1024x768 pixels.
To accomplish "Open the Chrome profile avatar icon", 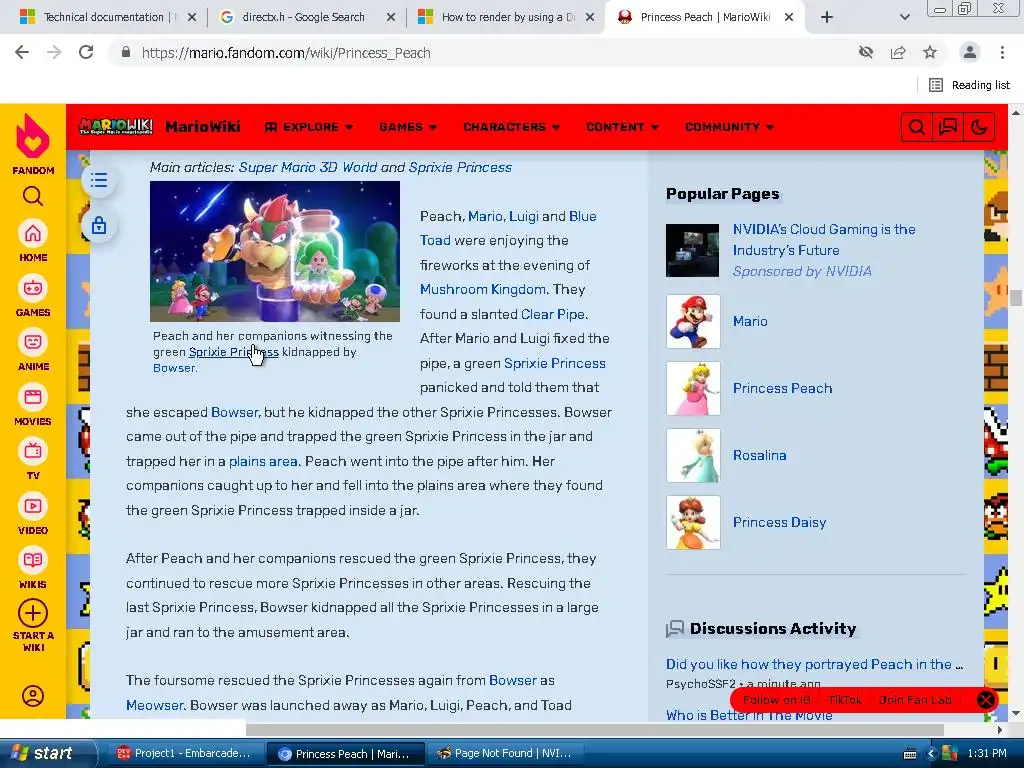I will pyautogui.click(x=970, y=52).
